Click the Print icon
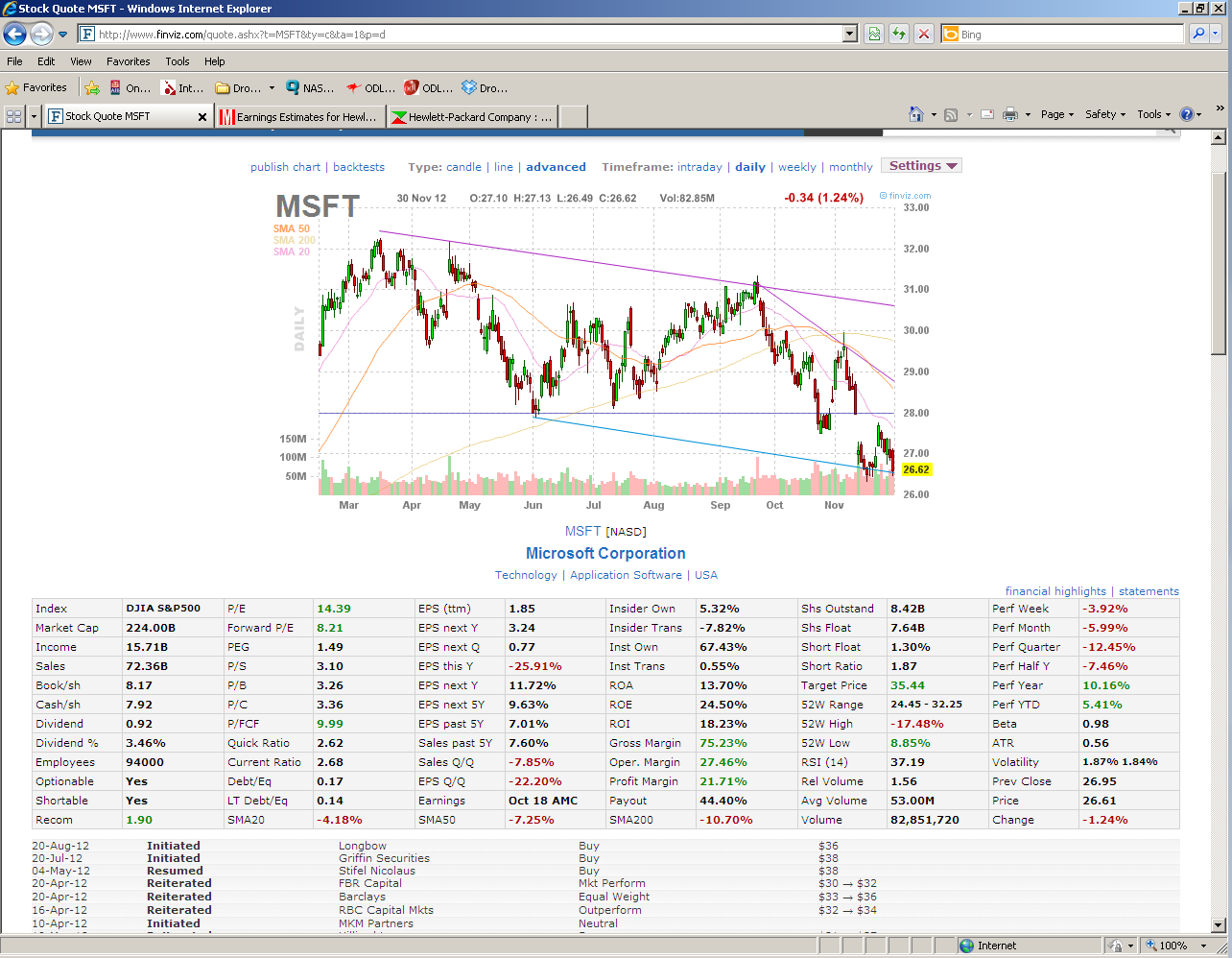1232x958 pixels. click(x=1010, y=114)
